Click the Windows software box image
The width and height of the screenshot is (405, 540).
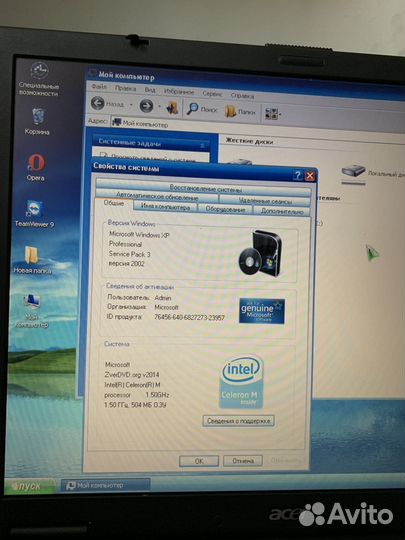point(261,253)
